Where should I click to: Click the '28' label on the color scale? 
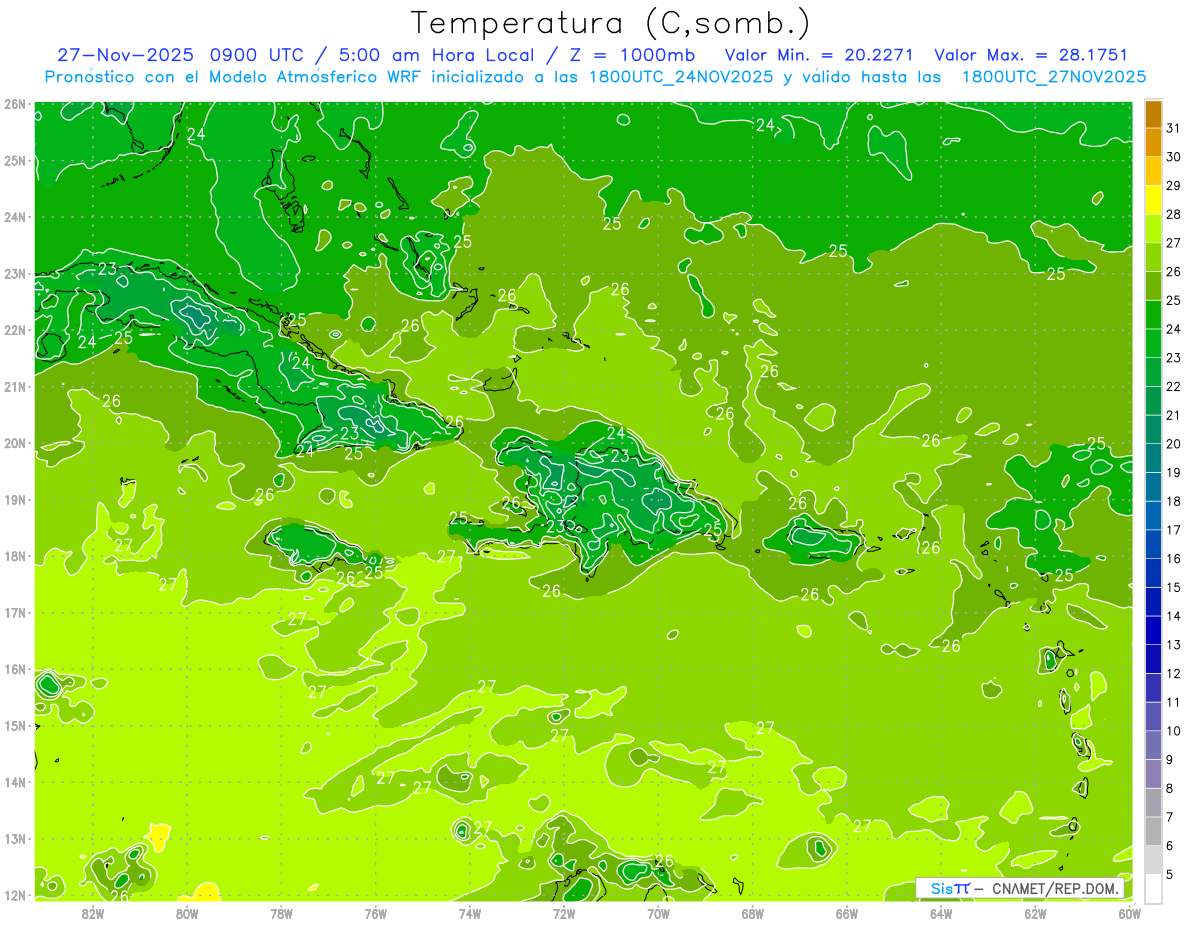point(1173,214)
